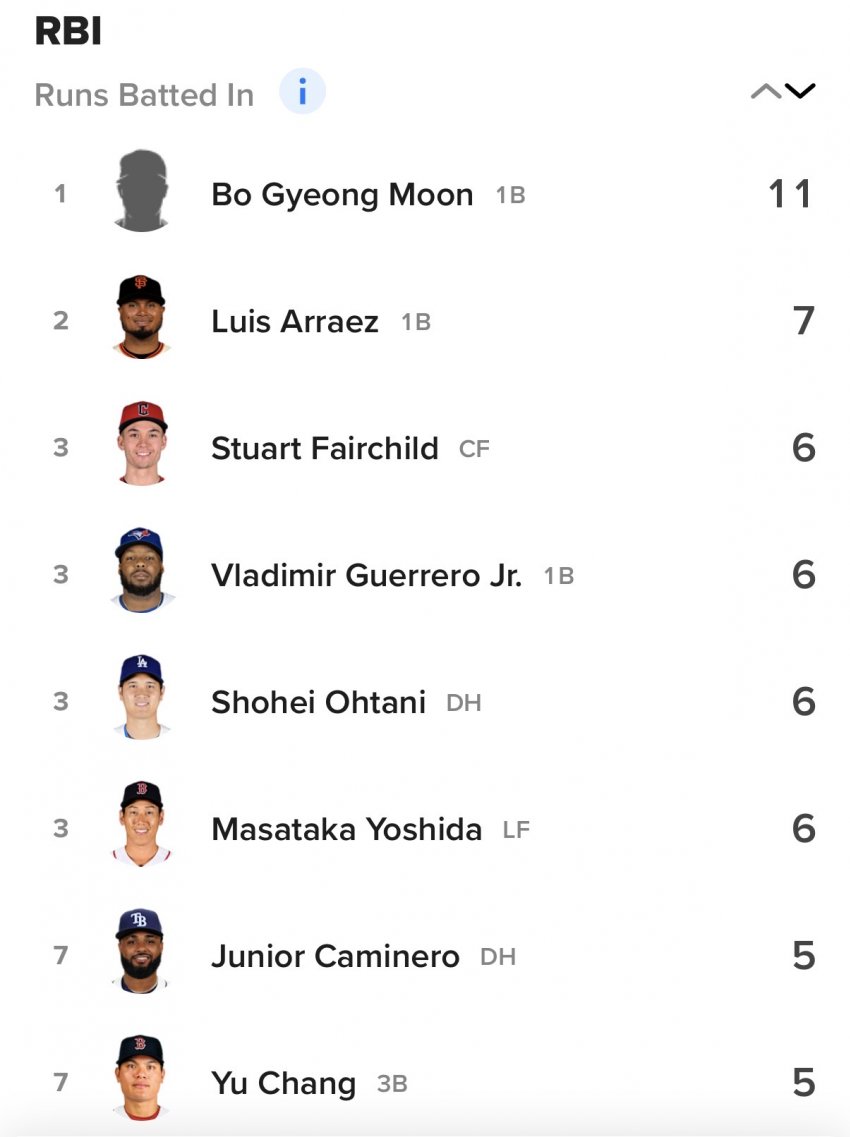This screenshot has height=1137, width=850.
Task: Open Luis Arraez's player profile link
Action: pyautogui.click(x=295, y=321)
